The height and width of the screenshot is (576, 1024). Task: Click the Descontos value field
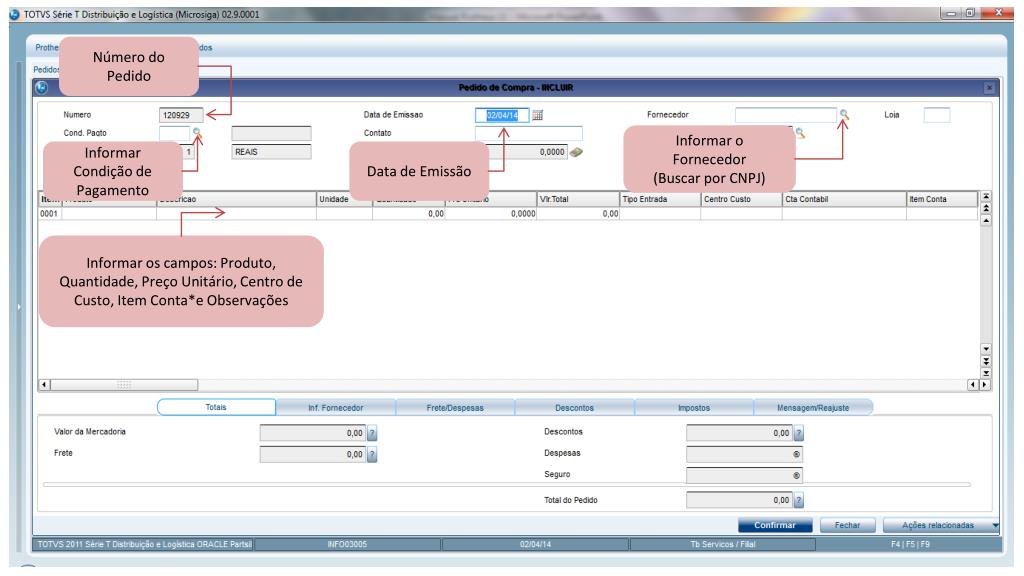pos(739,433)
